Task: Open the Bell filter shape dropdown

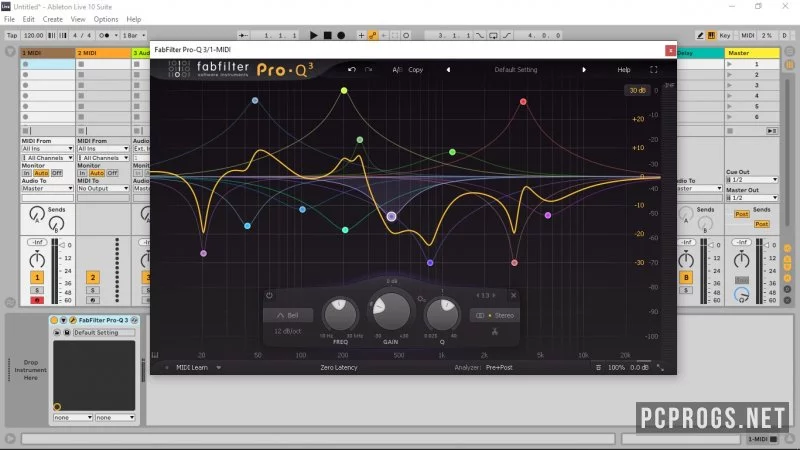Action: point(288,315)
